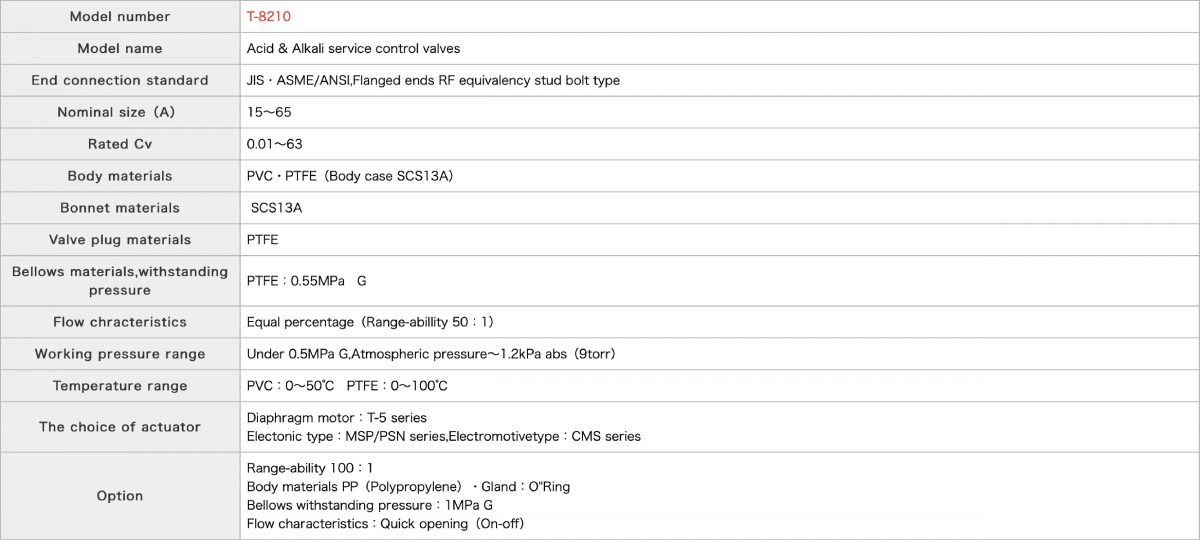The height and width of the screenshot is (540, 1200).
Task: Select the Model name label cell
Action: (x=120, y=48)
